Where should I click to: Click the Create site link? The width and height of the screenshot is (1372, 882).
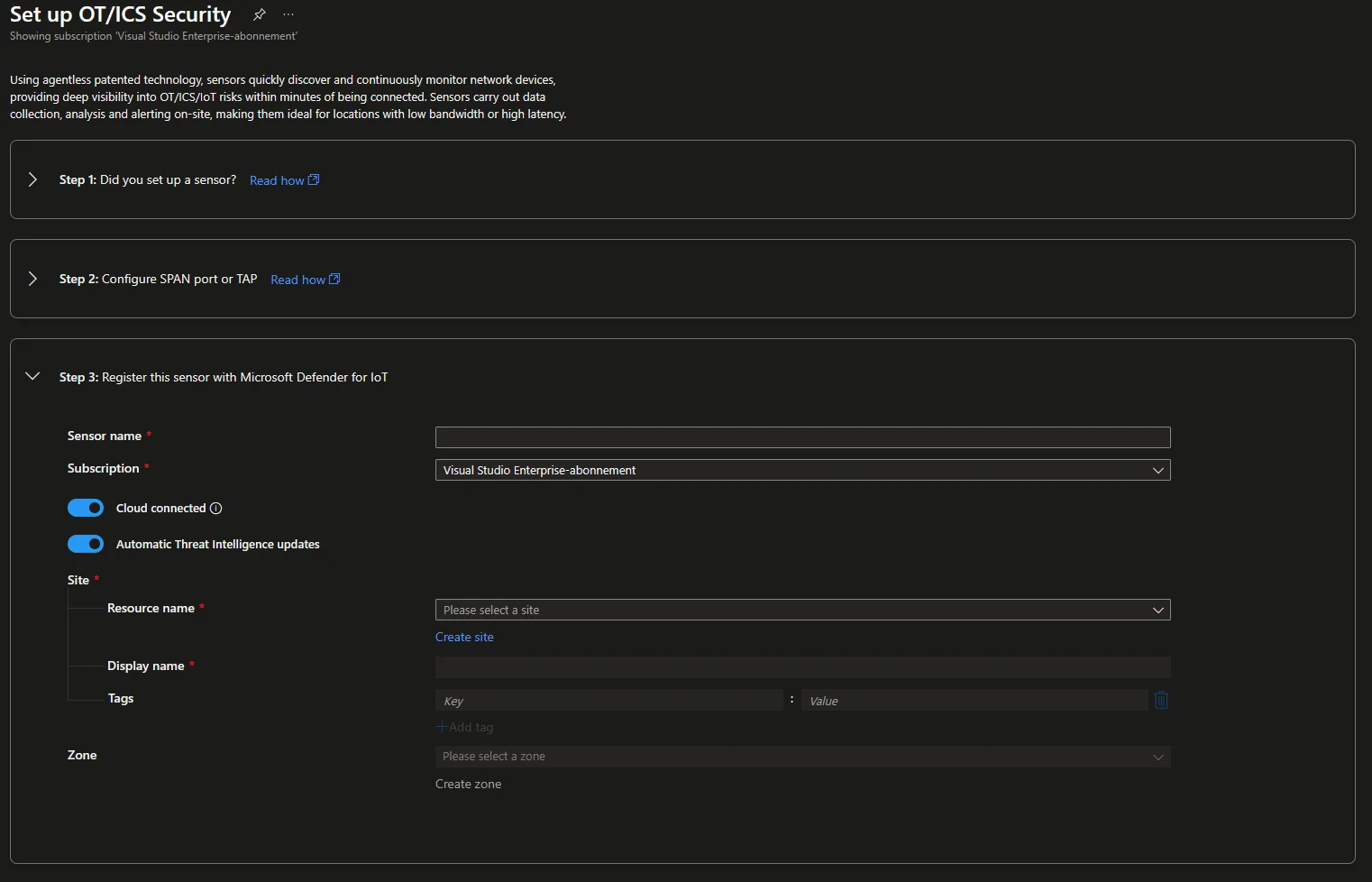click(464, 637)
